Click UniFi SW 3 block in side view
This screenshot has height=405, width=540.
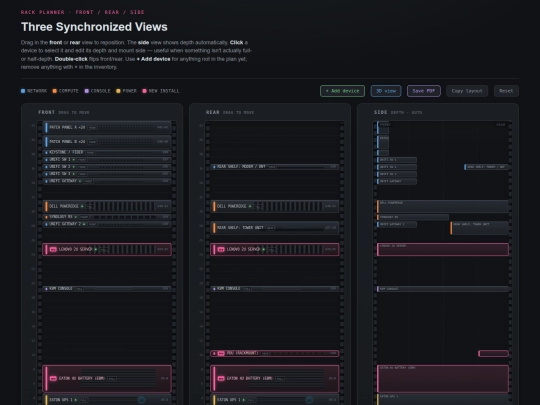pyautogui.click(x=397, y=174)
